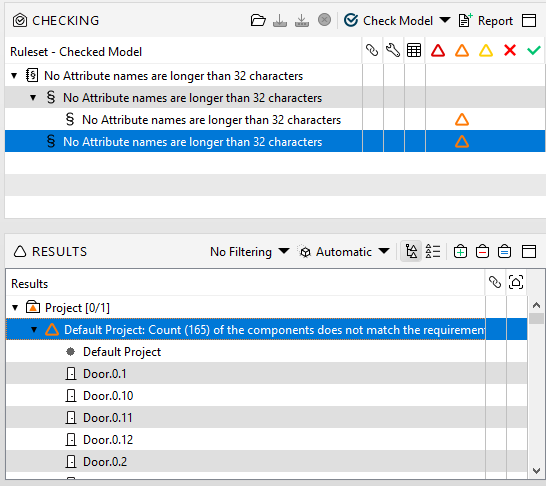This screenshot has height=486, width=546.
Task: Select Door.0.1 in results
Action: point(104,374)
